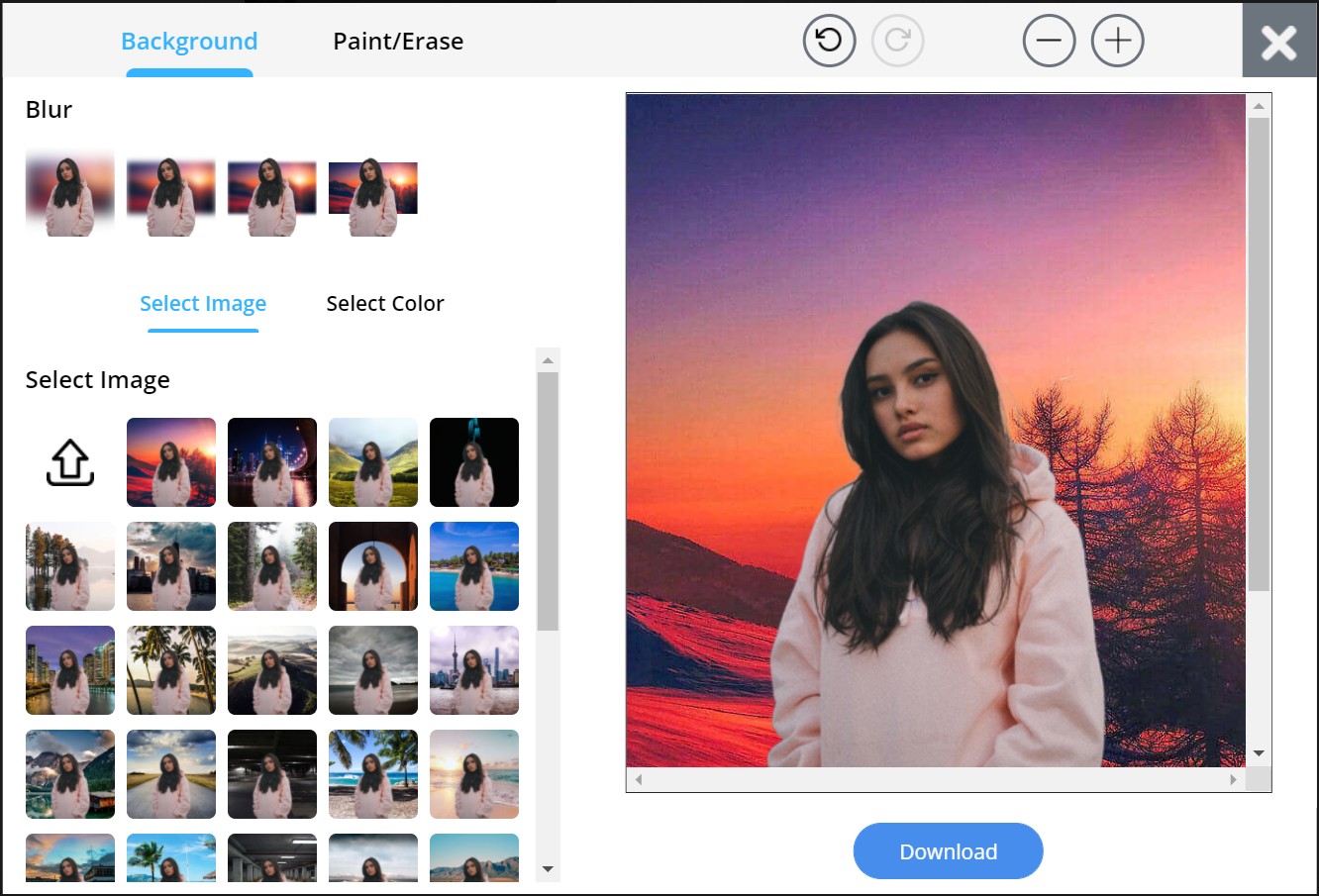Click the background list scroll-down arrow
Viewport: 1319px width, 896px height.
pos(548,869)
